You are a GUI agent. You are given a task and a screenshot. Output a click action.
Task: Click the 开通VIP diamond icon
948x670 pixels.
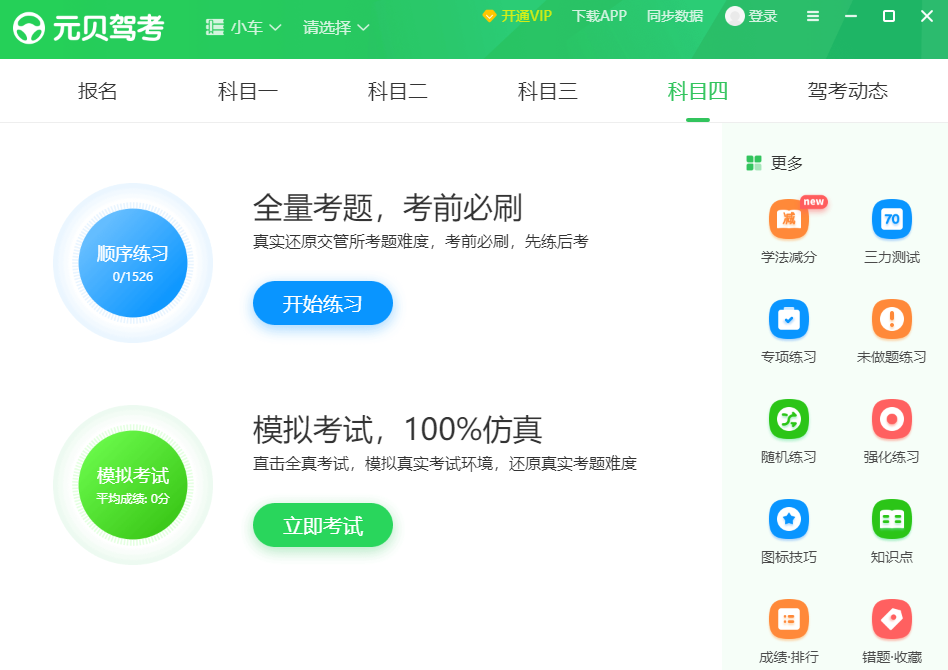click(x=489, y=16)
